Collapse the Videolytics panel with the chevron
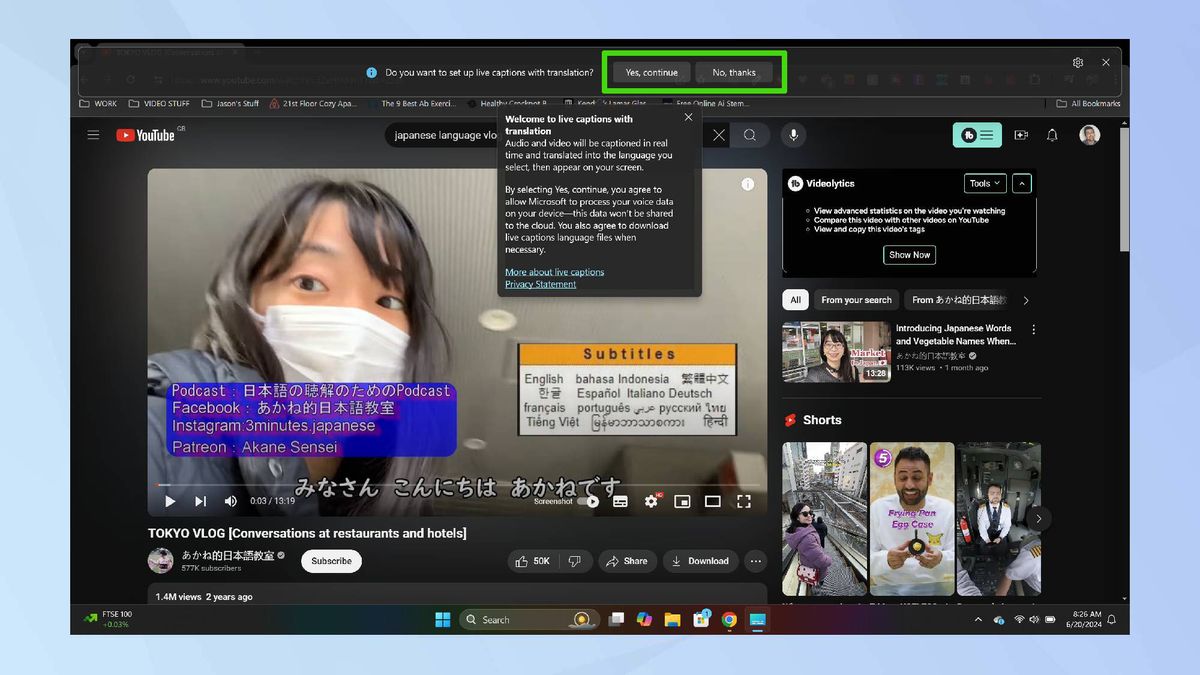This screenshot has width=1200, height=675. pos(1021,183)
